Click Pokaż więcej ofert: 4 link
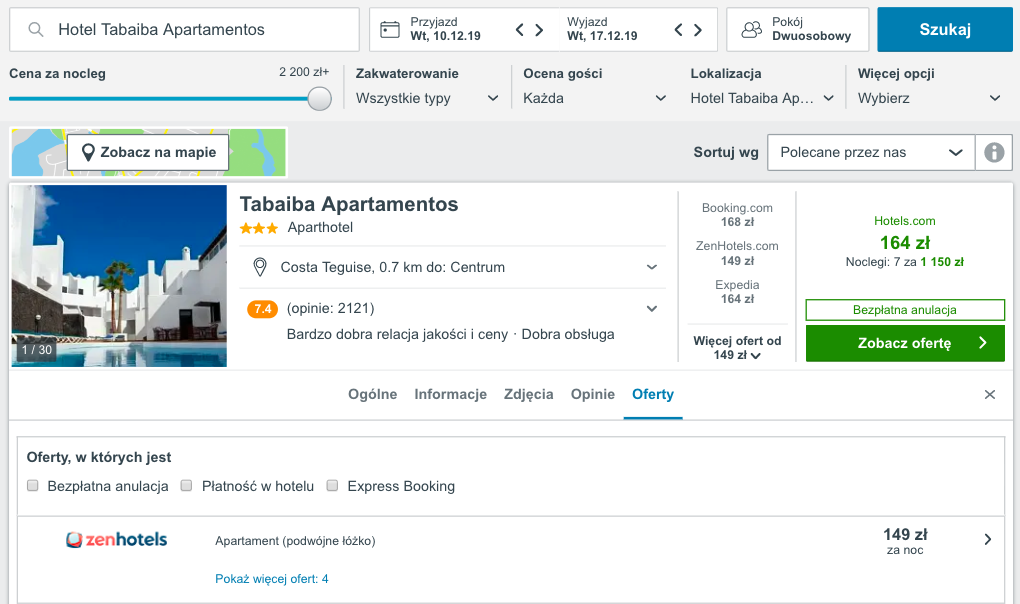Image resolution: width=1020 pixels, height=604 pixels. [x=272, y=579]
